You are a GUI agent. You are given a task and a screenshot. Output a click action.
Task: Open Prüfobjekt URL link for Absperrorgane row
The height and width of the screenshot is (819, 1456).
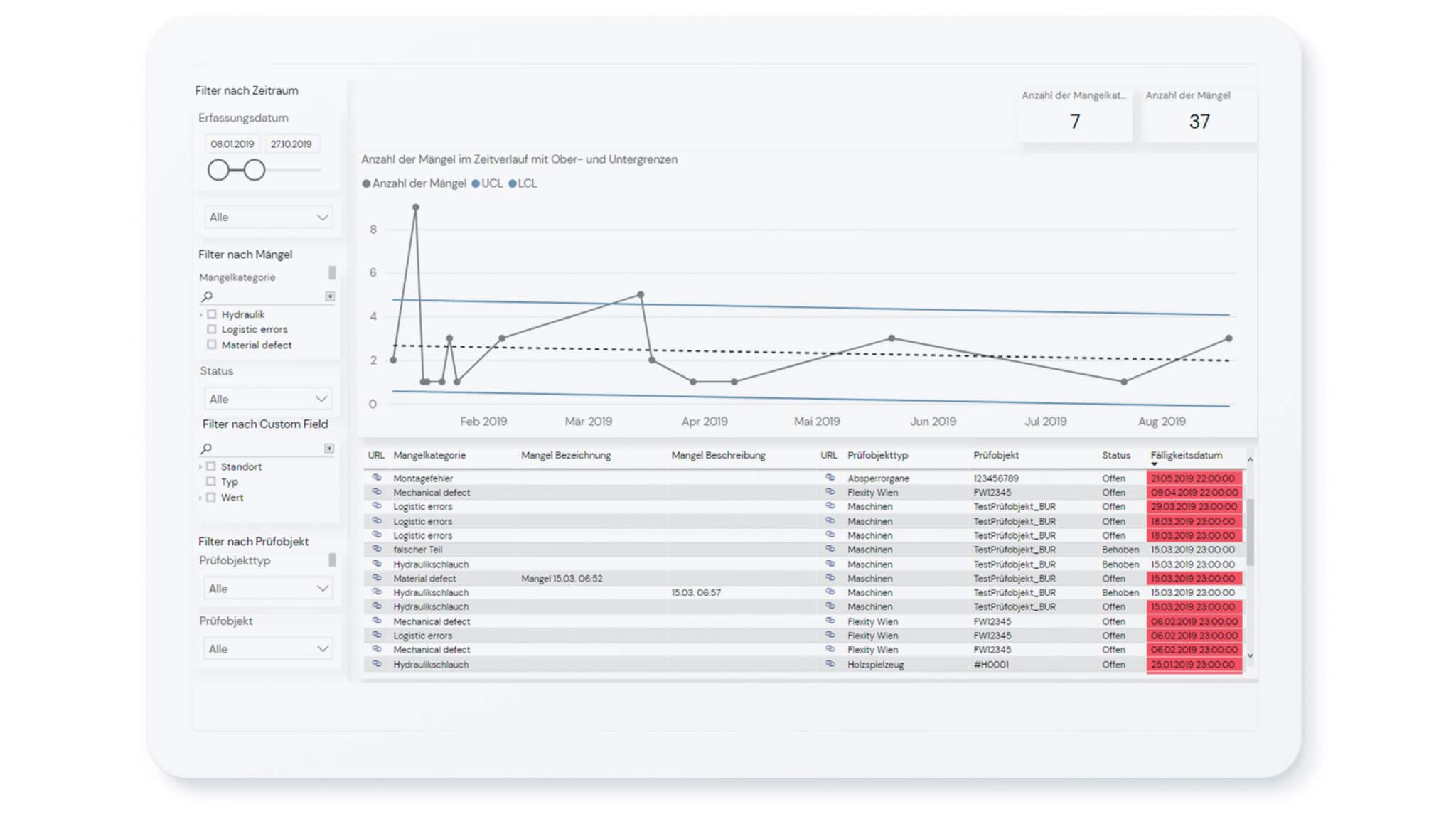[x=829, y=478]
